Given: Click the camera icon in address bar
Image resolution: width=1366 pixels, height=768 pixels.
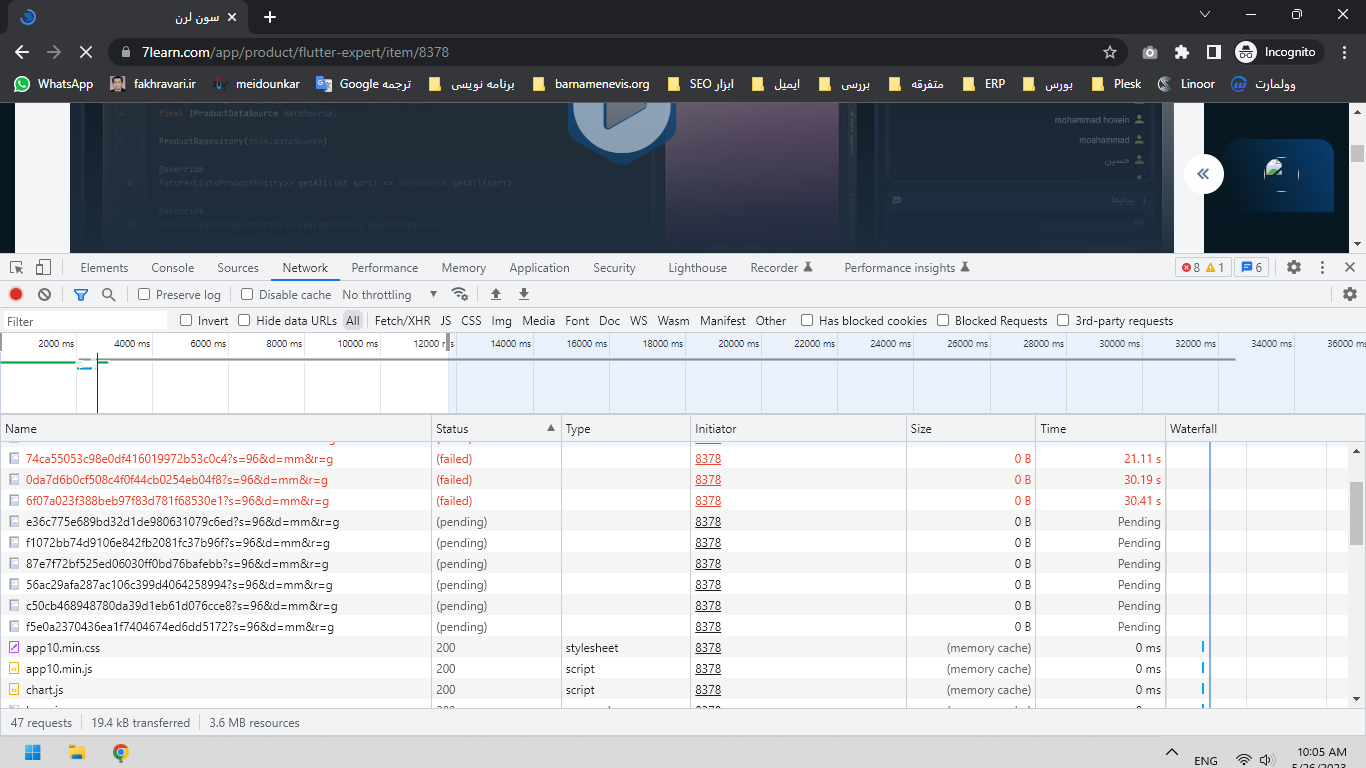Looking at the screenshot, I should pos(1150,52).
